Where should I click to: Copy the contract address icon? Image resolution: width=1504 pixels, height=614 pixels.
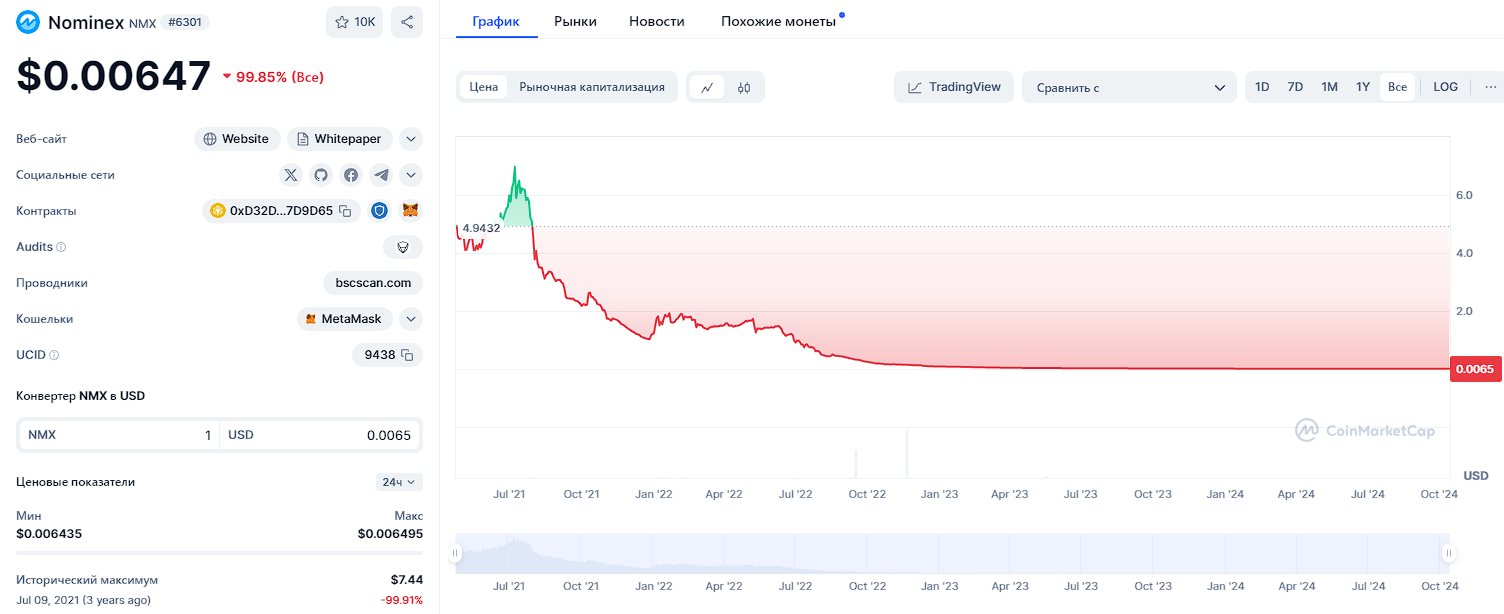[345, 211]
